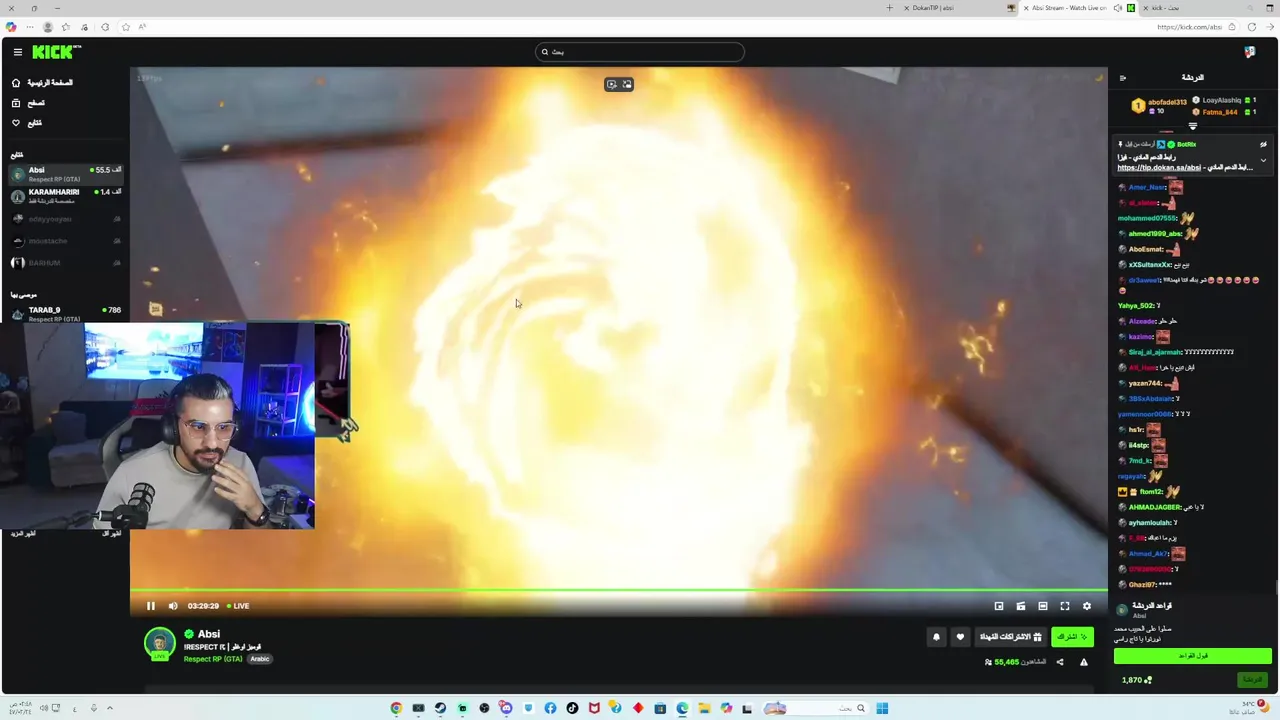1280x720 pixels.
Task: Open the hamburger menu beside Kick logo
Action: point(17,52)
